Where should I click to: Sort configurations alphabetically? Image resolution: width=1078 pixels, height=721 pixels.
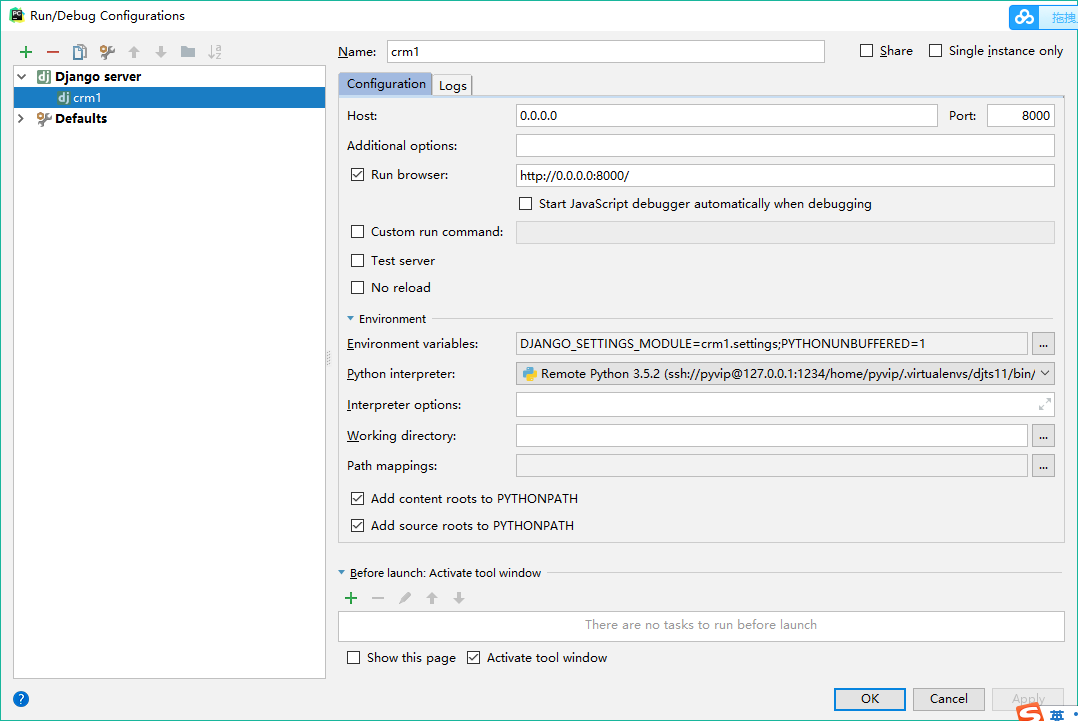[214, 52]
